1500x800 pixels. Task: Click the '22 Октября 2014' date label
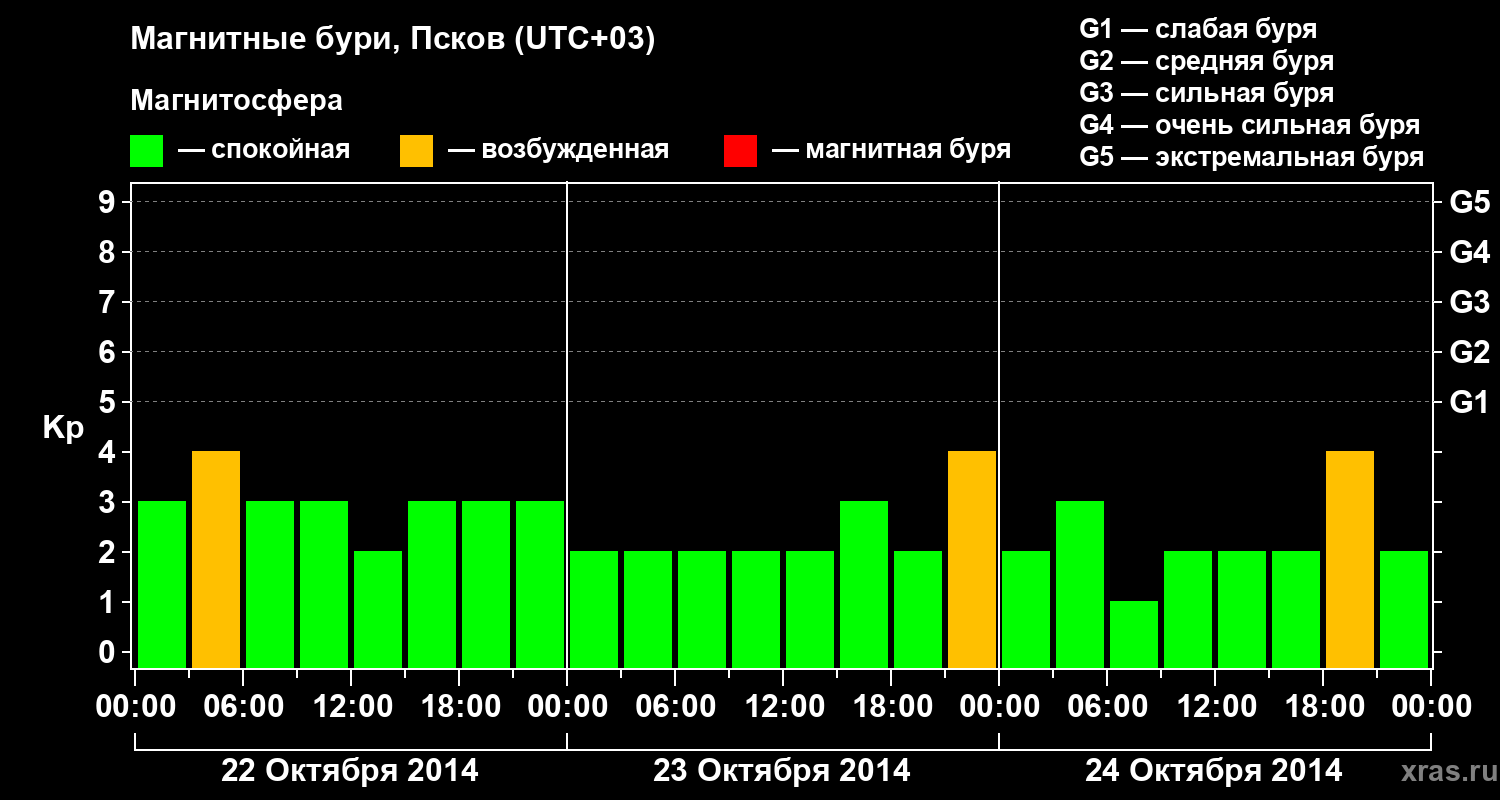pyautogui.click(x=350, y=771)
